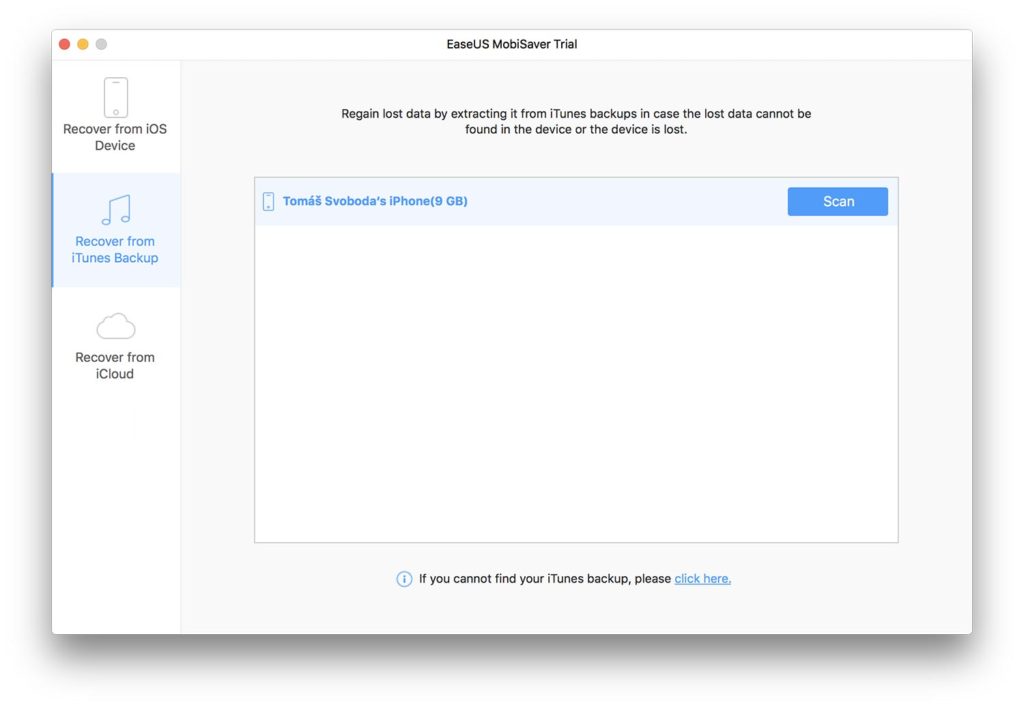Click the EaseUS MobiSaver Trial title

click(512, 44)
